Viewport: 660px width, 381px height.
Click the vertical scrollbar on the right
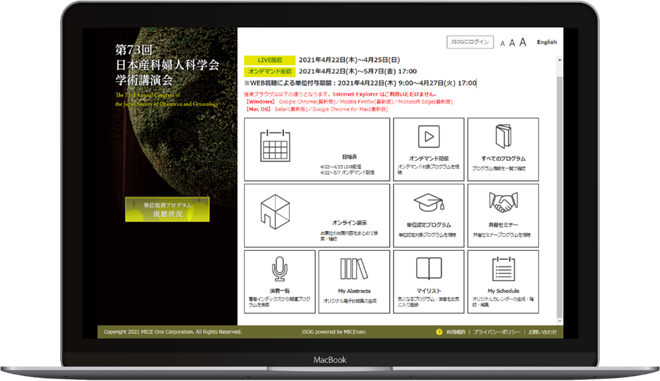click(559, 189)
